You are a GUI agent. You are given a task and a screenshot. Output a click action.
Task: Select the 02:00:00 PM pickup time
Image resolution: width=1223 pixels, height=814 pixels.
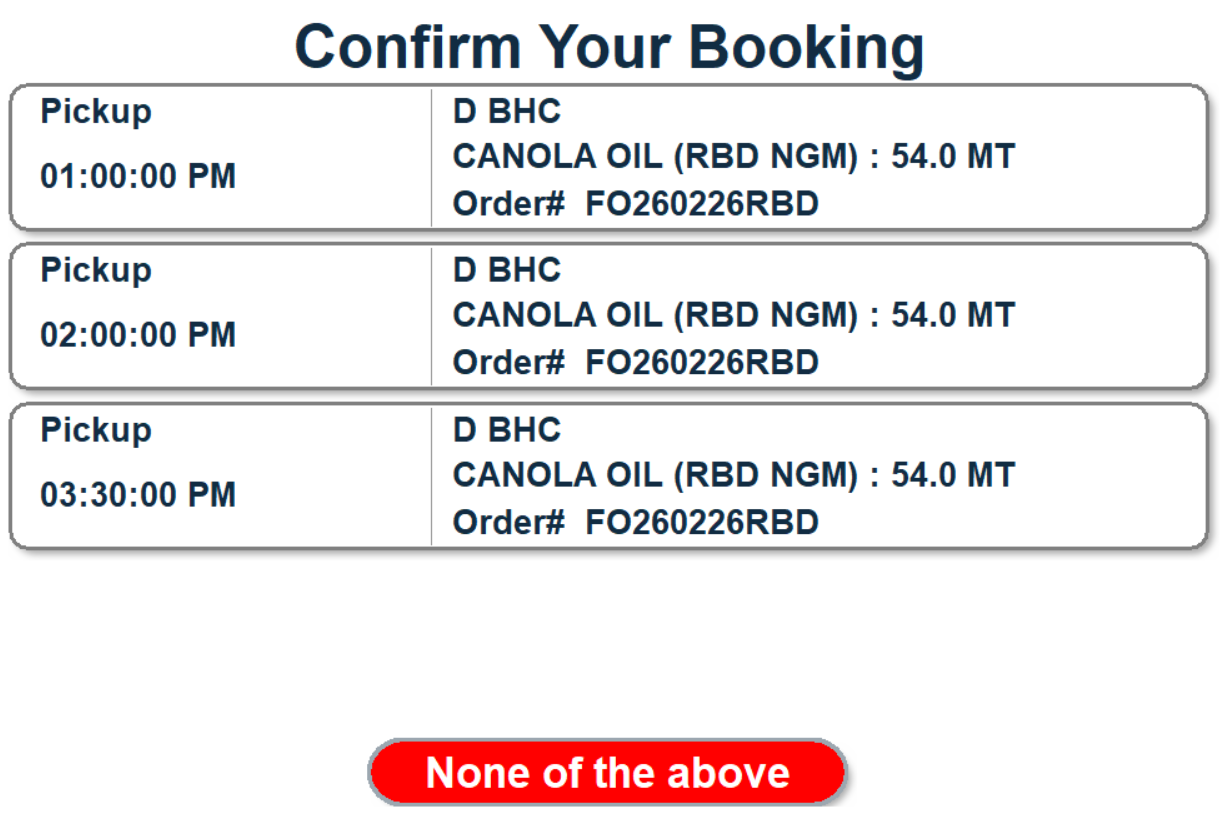point(138,335)
